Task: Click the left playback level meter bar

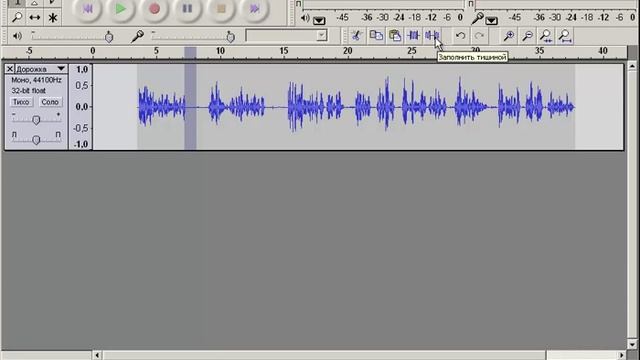Action: tap(383, 4)
